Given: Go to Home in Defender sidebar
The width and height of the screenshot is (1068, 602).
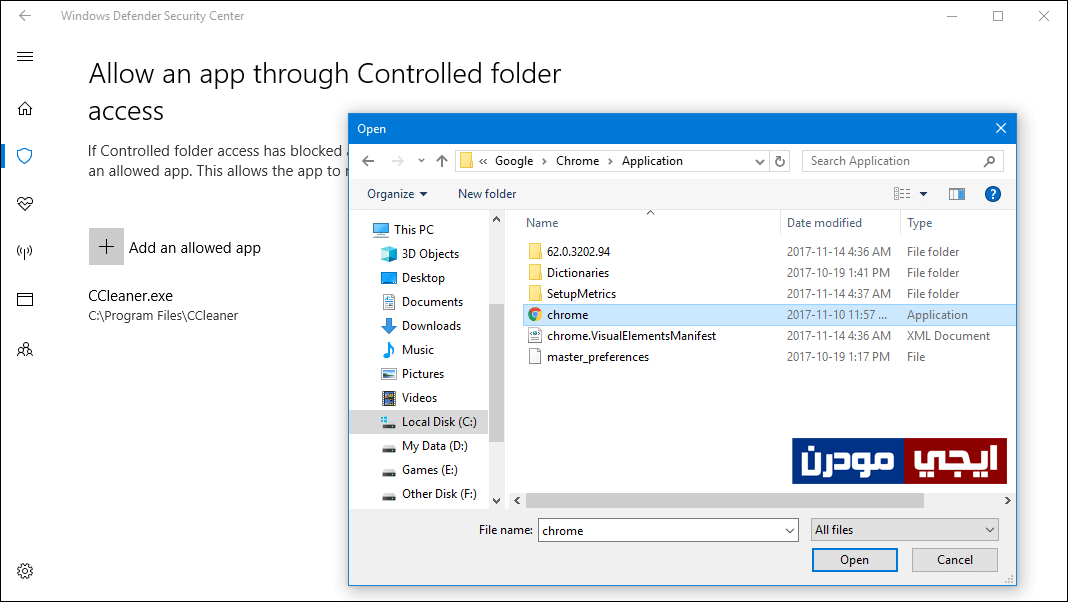Looking at the screenshot, I should tap(25, 108).
